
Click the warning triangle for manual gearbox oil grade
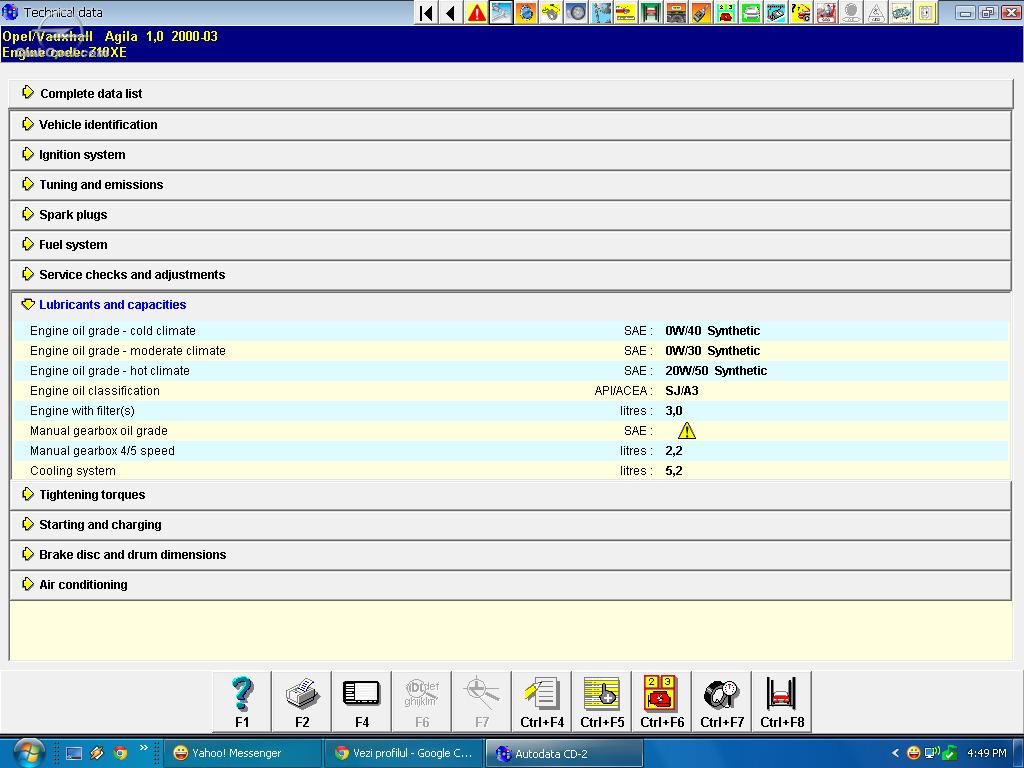pos(687,430)
